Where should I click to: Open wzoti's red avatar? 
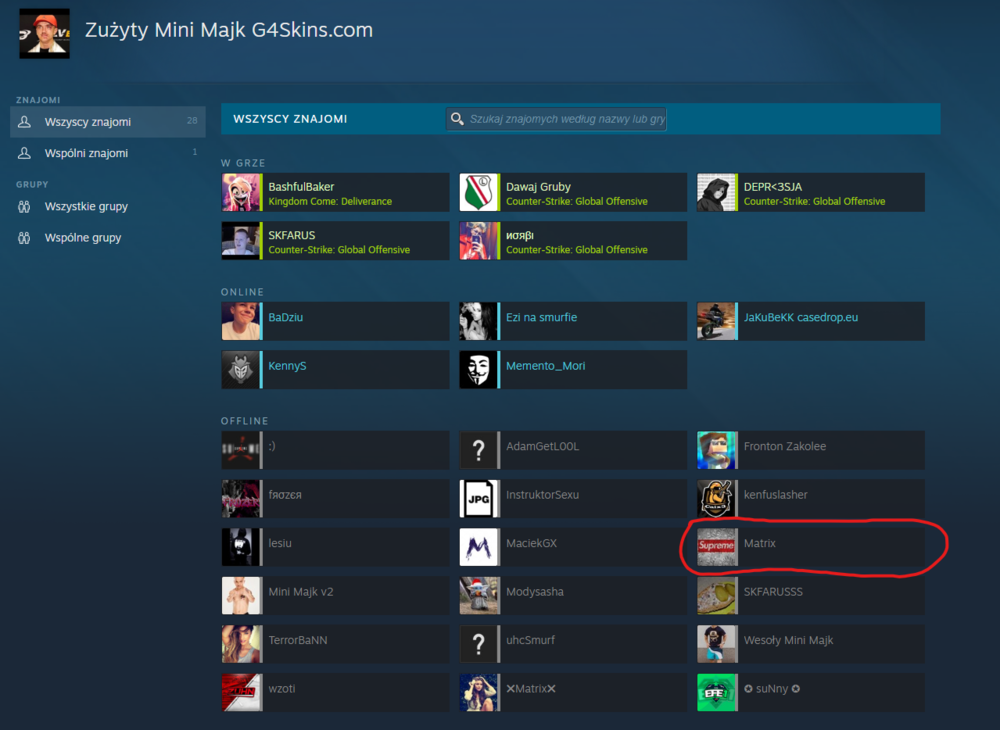click(x=240, y=692)
